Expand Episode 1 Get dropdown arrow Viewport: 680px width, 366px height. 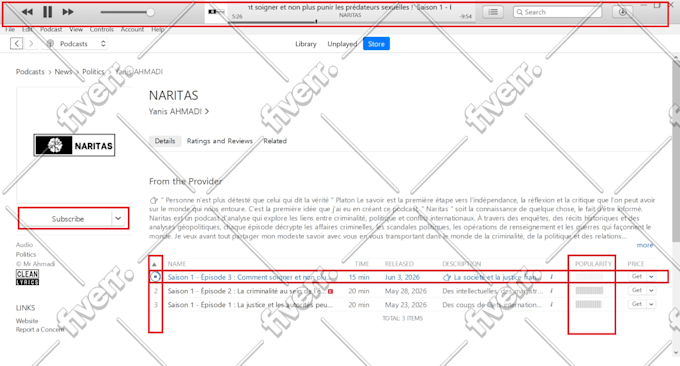(651, 304)
